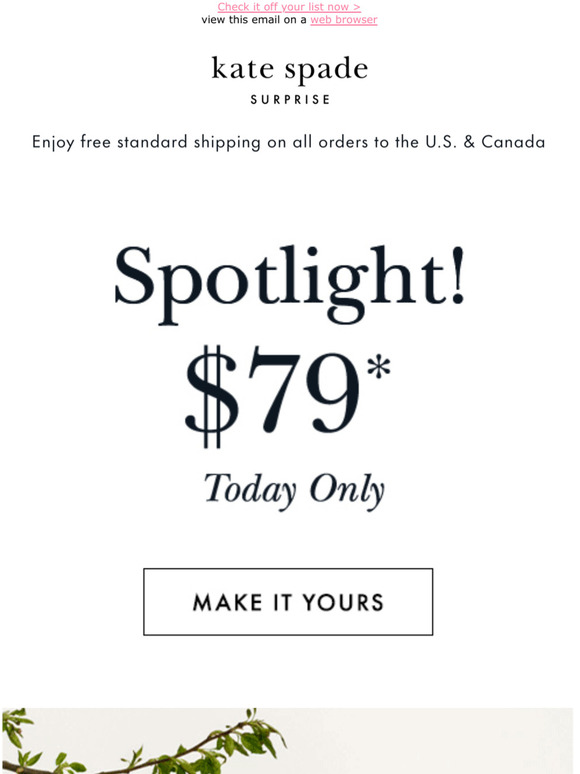The image size is (580, 774).
Task: Click the word 'Enjoy' in shipping banner
Action: pyautogui.click(x=53, y=142)
